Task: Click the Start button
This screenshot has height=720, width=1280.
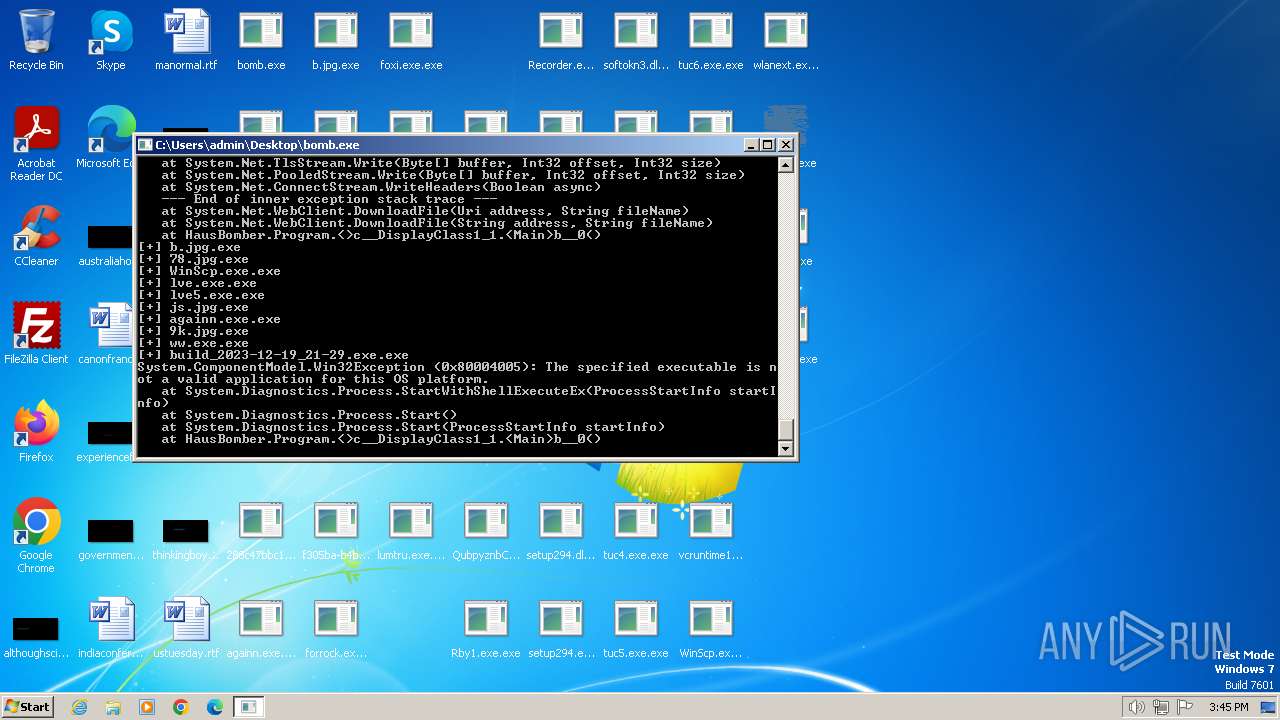Action: [x=27, y=706]
